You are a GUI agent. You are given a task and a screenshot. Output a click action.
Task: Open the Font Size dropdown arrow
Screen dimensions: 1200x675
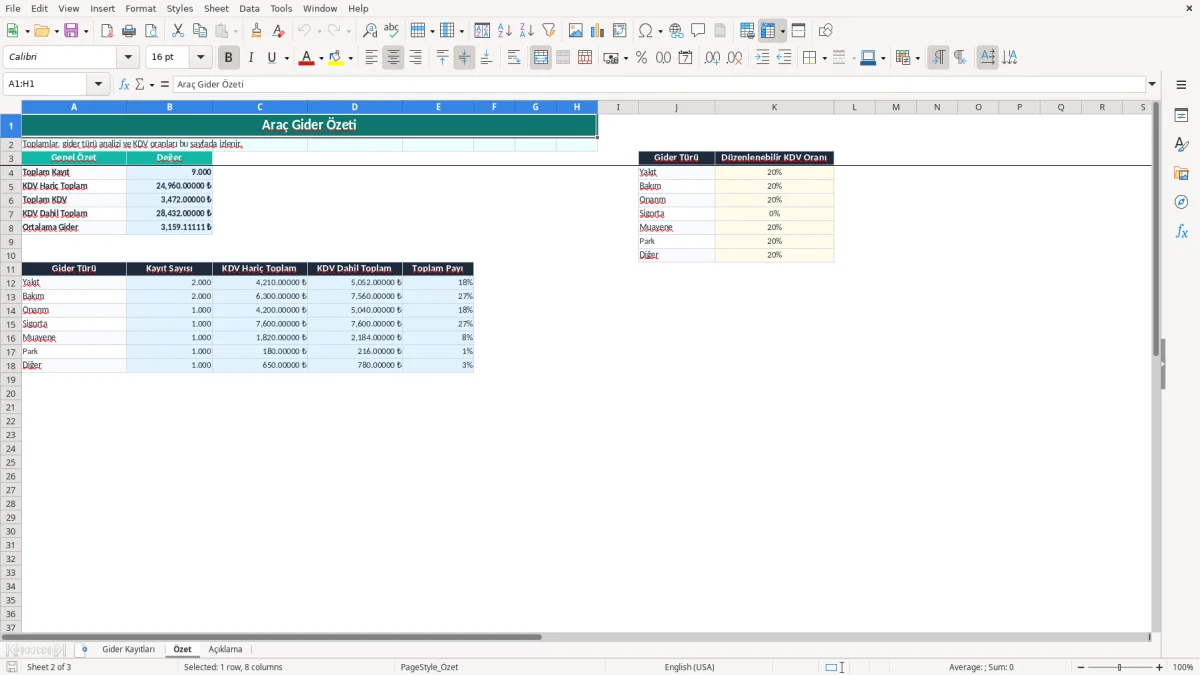(200, 58)
